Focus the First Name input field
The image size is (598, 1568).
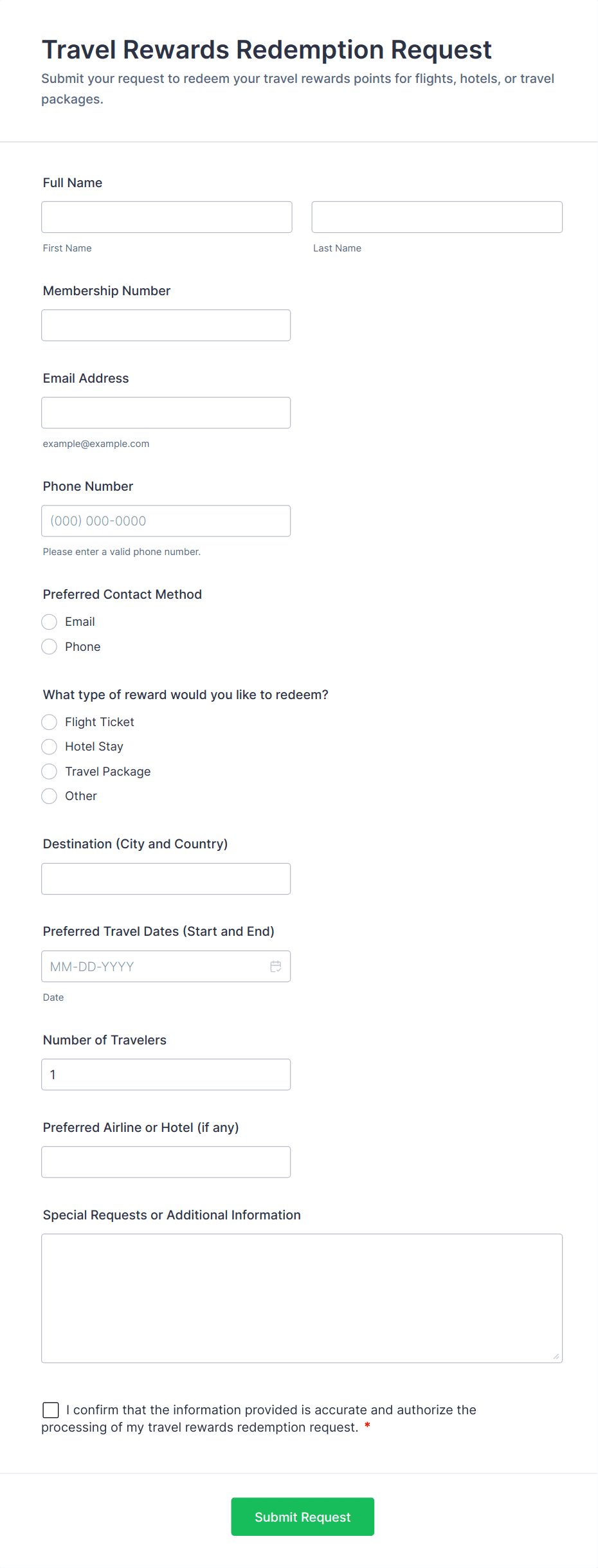tap(167, 217)
